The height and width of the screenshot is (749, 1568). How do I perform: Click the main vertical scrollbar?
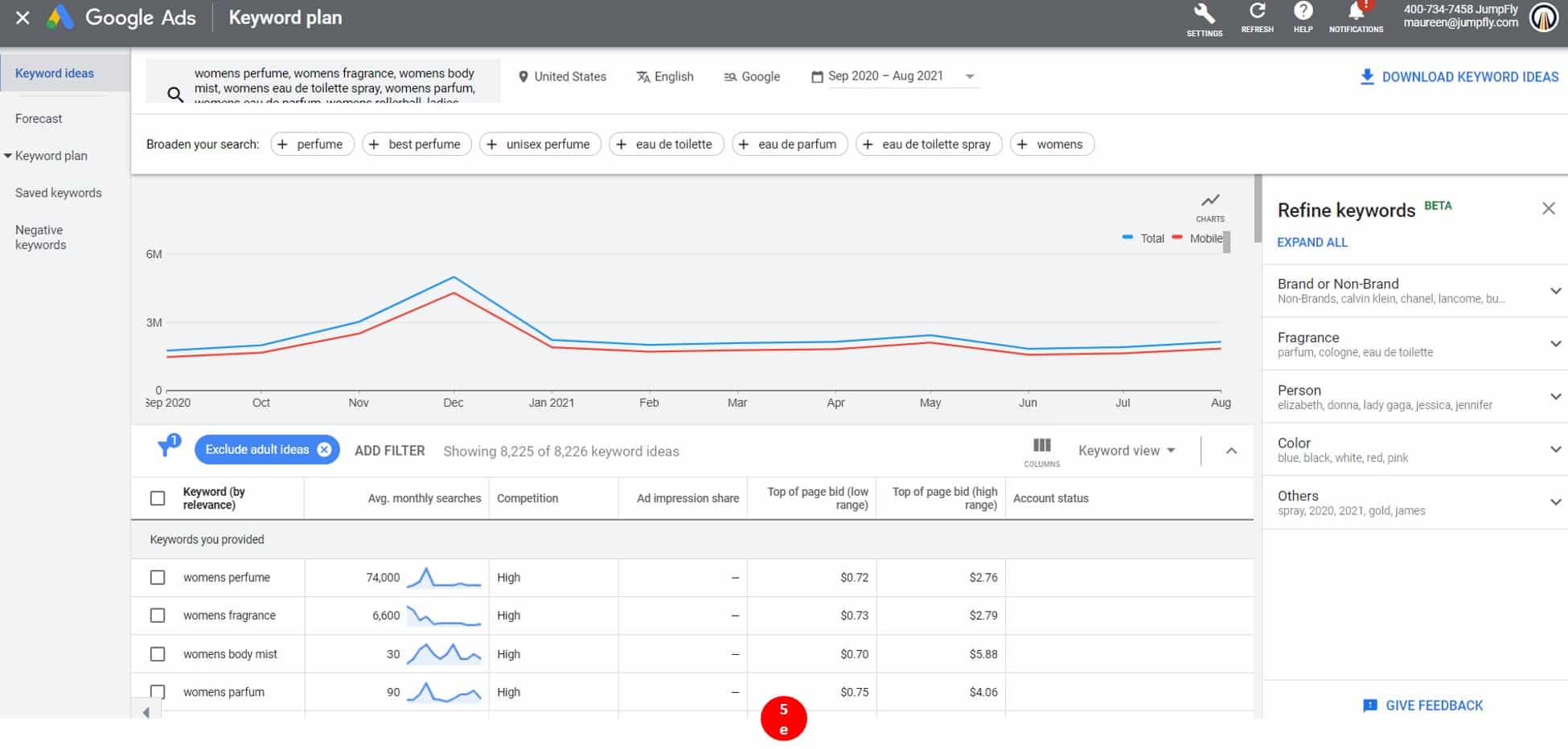click(x=1258, y=209)
